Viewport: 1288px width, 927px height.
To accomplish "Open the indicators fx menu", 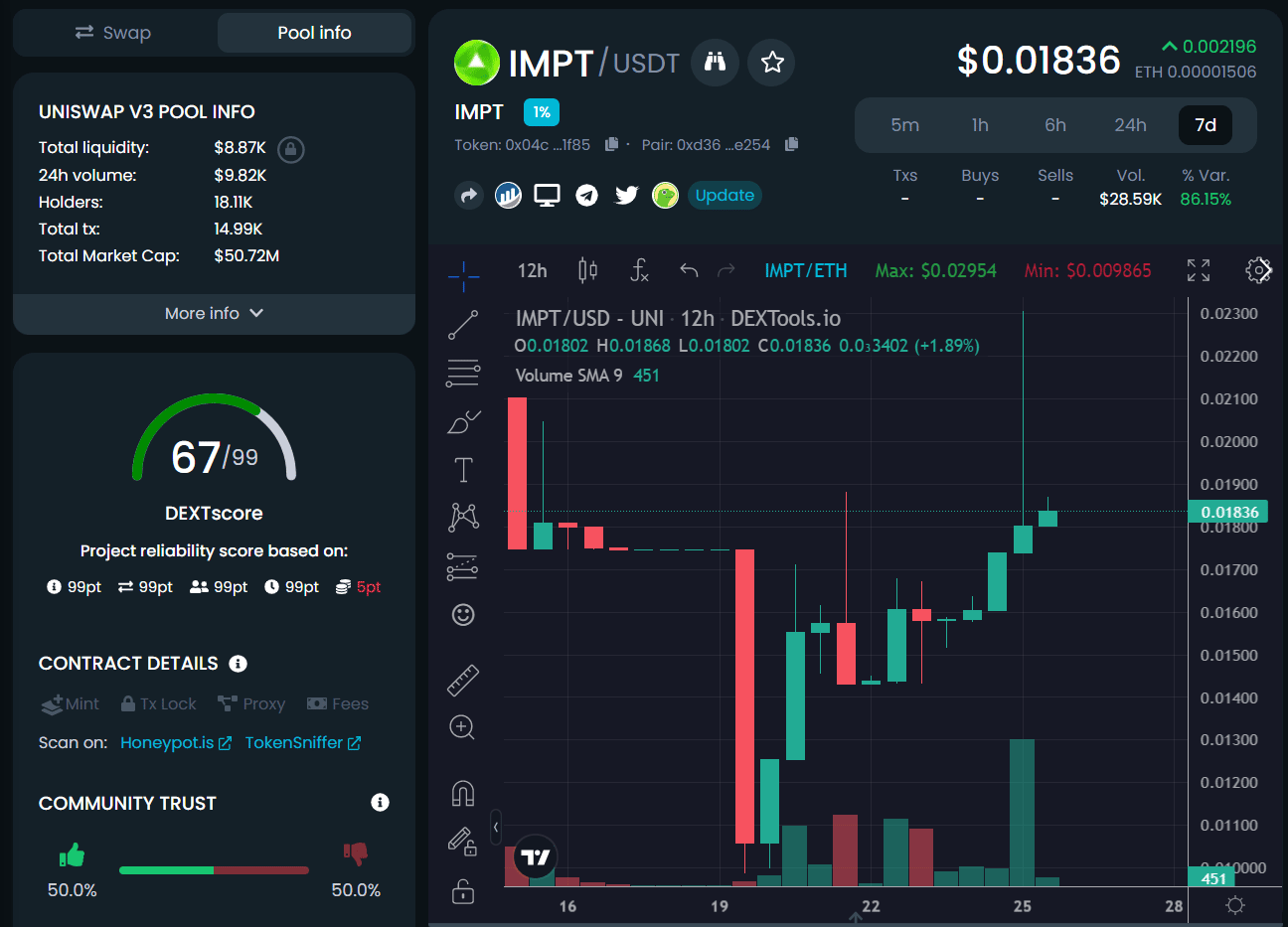I will click(x=640, y=270).
